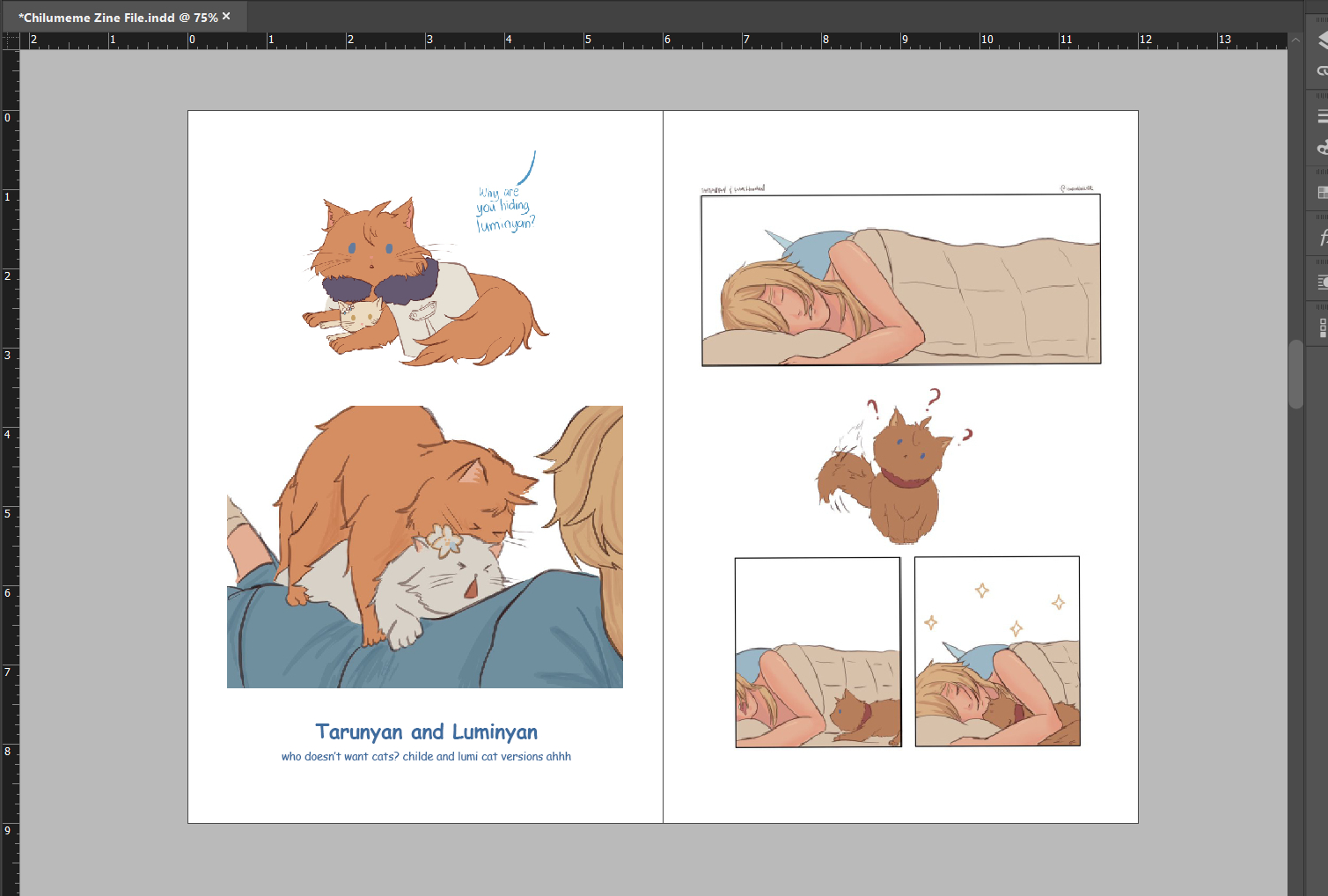This screenshot has height=896, width=1328.
Task: Open the Layers panel icon
Action: click(x=1322, y=40)
